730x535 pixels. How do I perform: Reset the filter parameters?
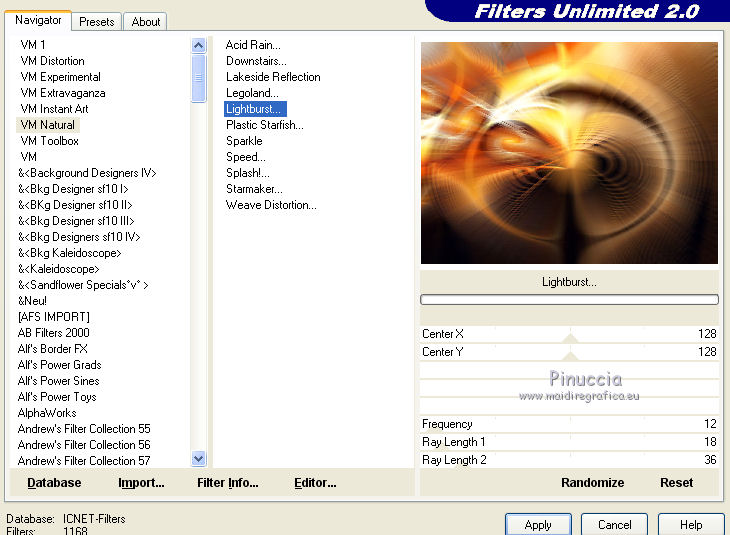676,483
